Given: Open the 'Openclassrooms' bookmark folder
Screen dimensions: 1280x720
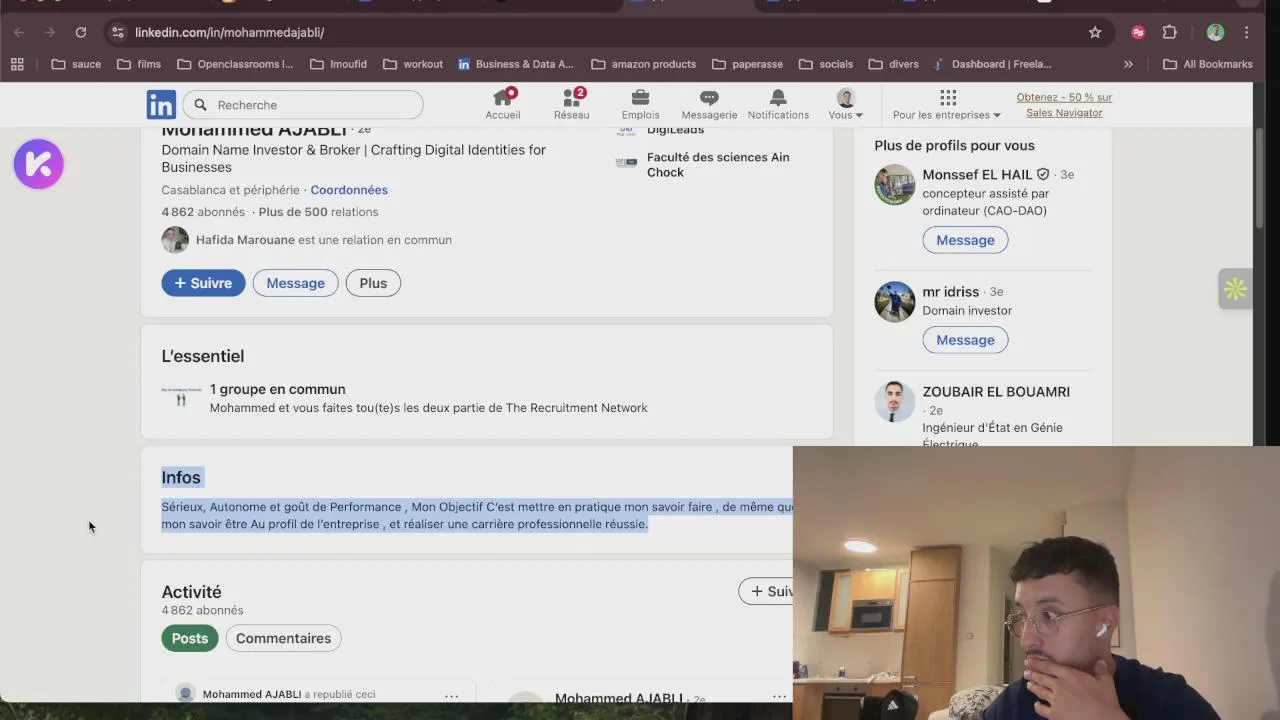Looking at the screenshot, I should (x=235, y=64).
